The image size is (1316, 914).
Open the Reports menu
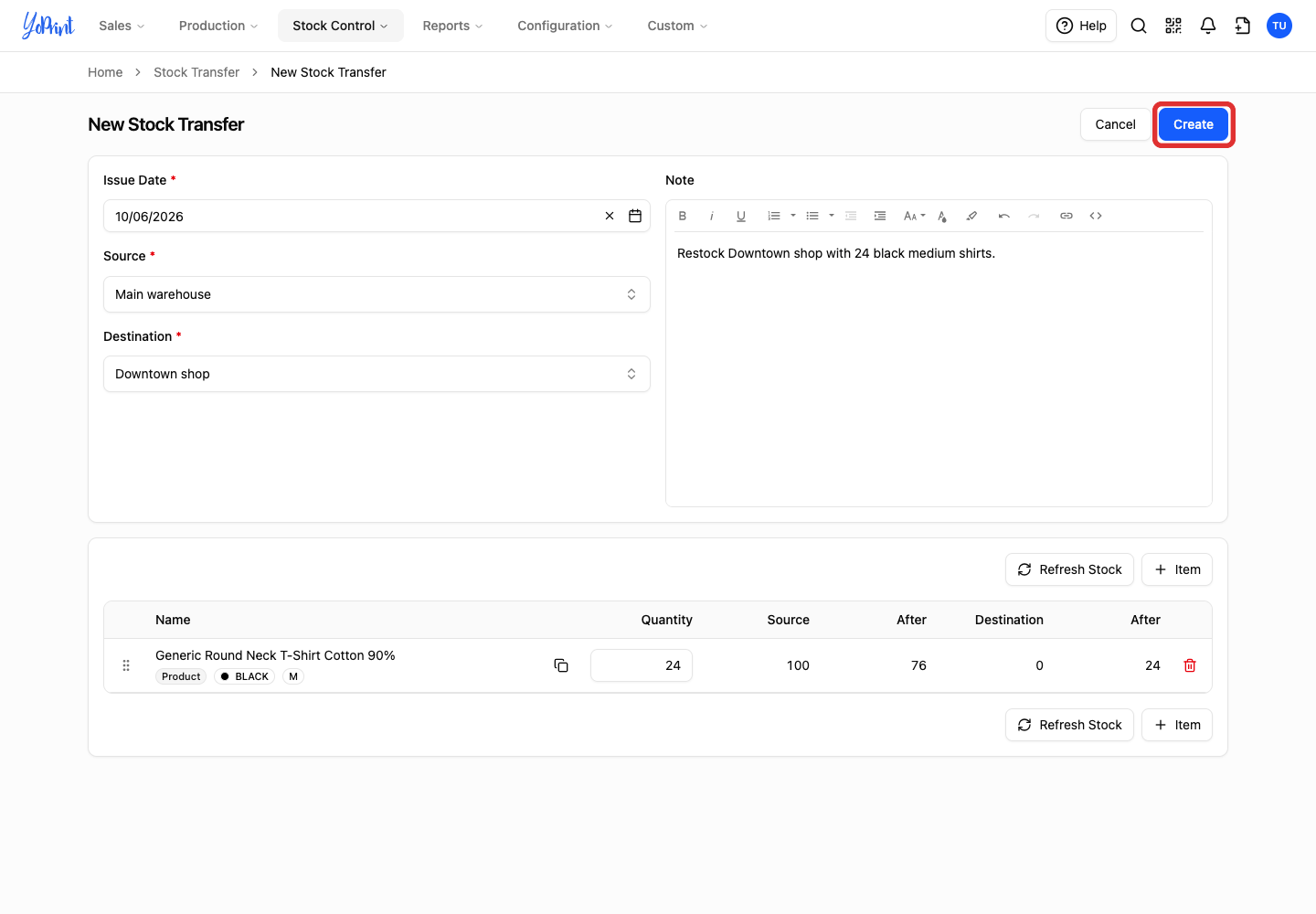point(452,26)
